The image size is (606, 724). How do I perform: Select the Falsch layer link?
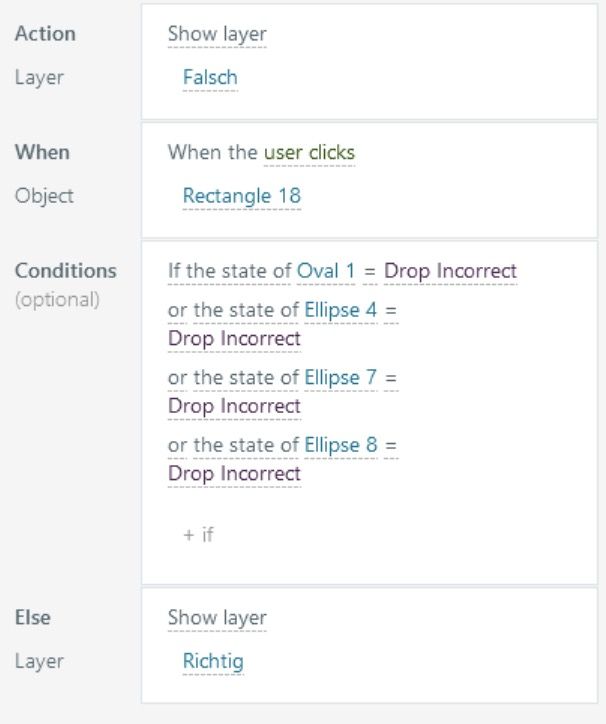pos(210,77)
